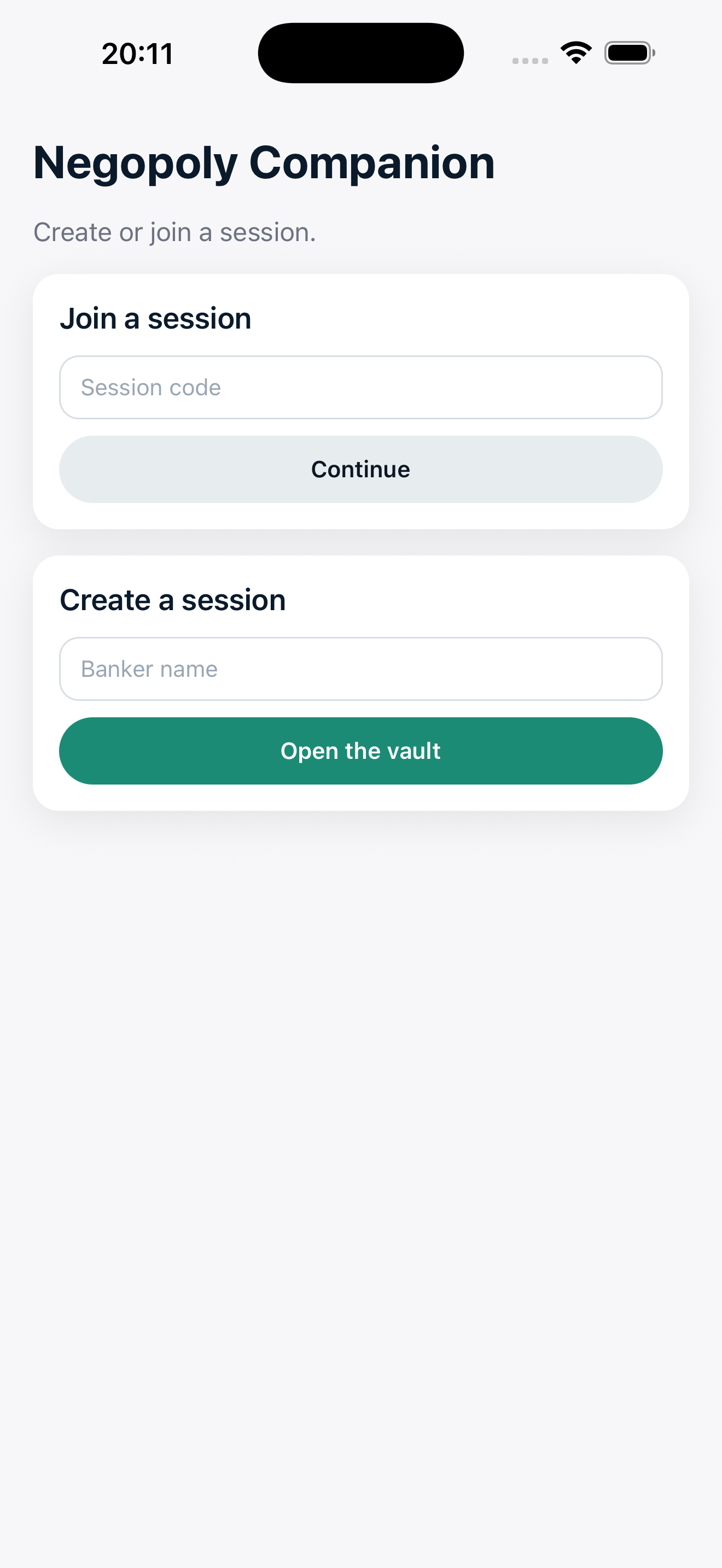Tap the word Companion in the title
722x1568 pixels.
[372, 163]
